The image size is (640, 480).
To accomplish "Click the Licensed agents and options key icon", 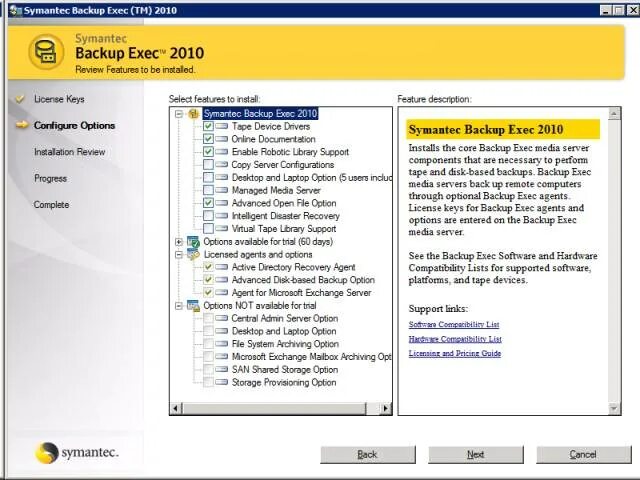I will pos(193,254).
